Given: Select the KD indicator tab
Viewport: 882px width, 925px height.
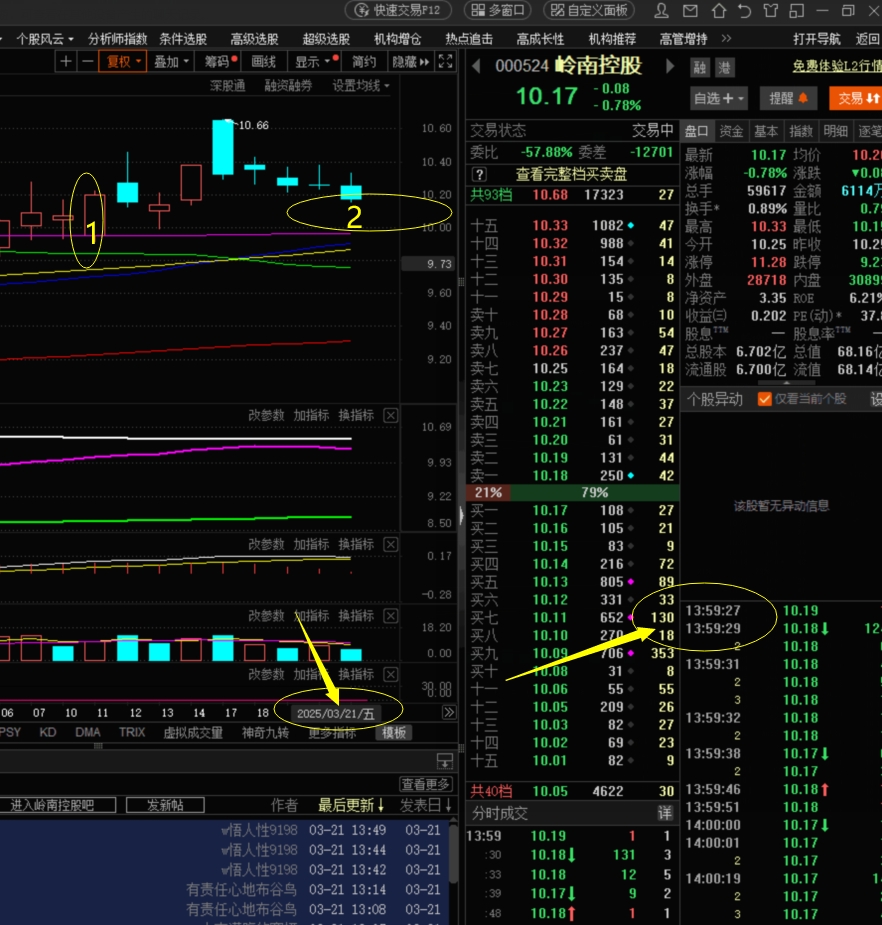Looking at the screenshot, I should pyautogui.click(x=48, y=732).
